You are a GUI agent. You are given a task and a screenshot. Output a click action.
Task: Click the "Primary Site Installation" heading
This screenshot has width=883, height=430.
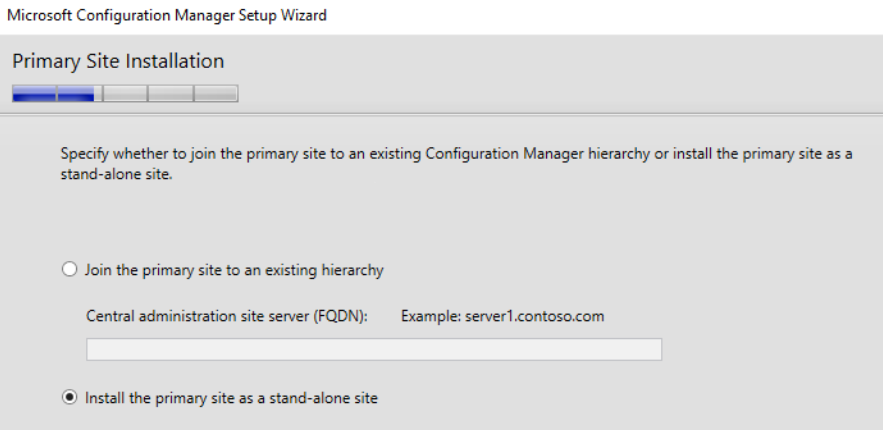coord(118,62)
